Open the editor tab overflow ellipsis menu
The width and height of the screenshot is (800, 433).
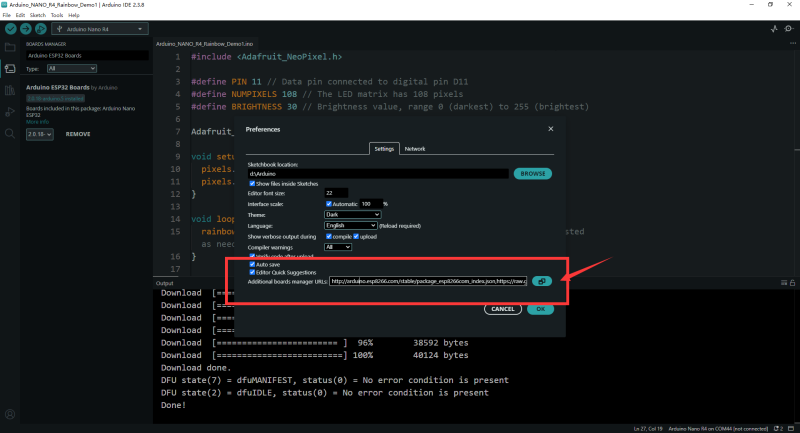pyautogui.click(x=792, y=43)
